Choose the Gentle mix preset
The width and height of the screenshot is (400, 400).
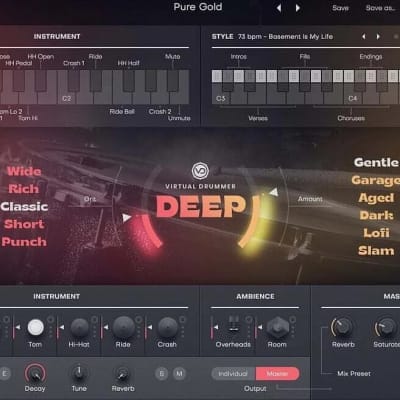376,162
